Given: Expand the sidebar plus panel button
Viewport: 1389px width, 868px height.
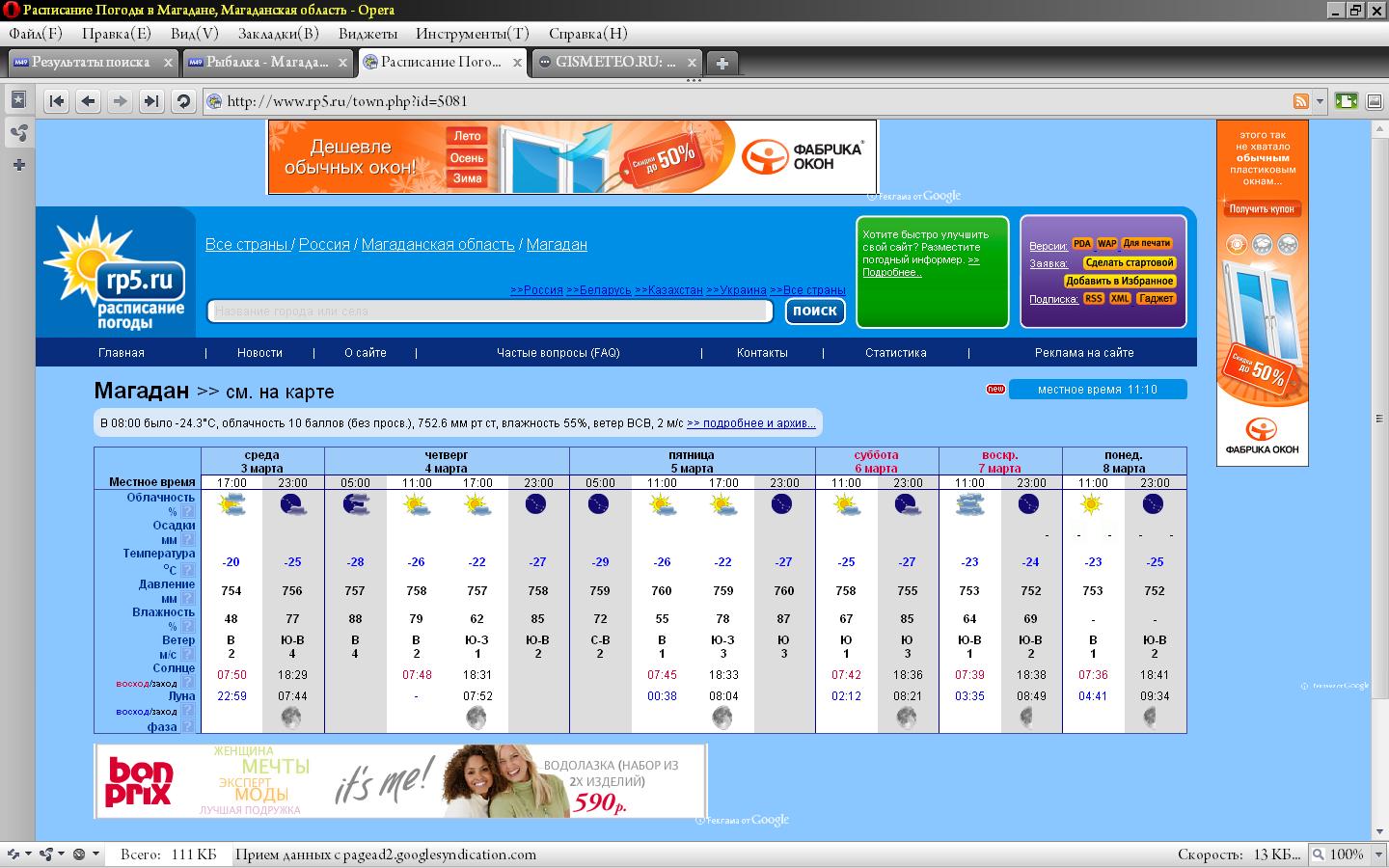Looking at the screenshot, I should point(18,165).
